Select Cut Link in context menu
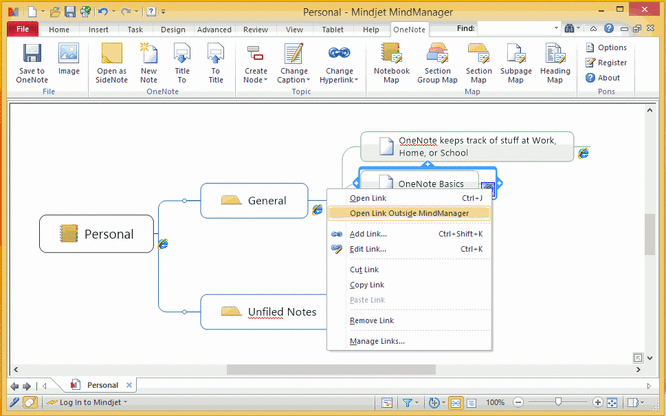This screenshot has height=416, width=666. [409, 269]
